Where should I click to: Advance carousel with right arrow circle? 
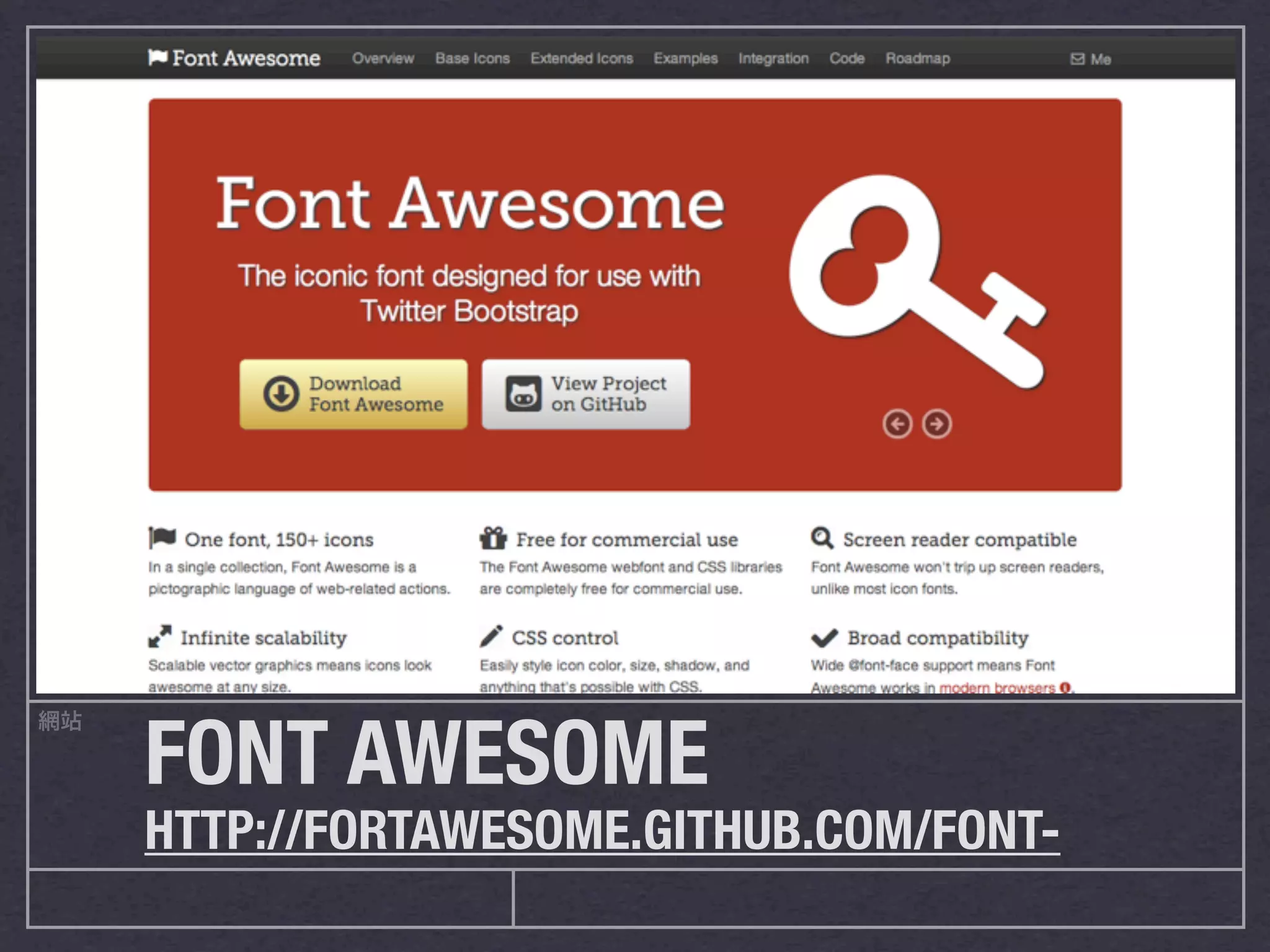(936, 424)
